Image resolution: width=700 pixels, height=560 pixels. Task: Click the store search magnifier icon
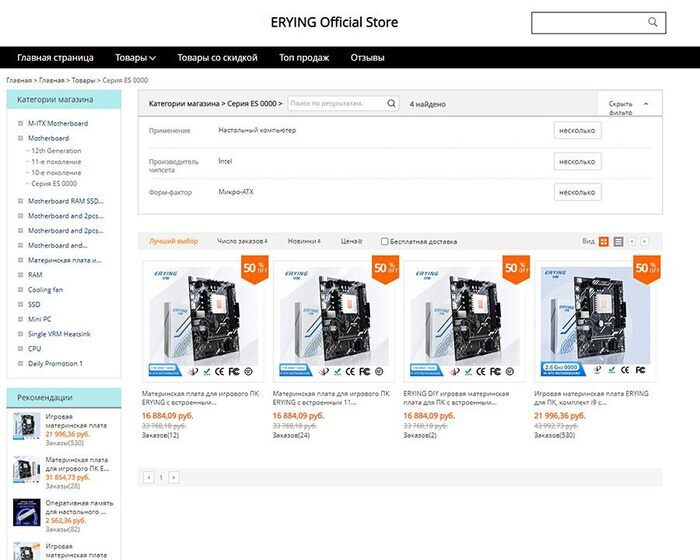pos(652,22)
